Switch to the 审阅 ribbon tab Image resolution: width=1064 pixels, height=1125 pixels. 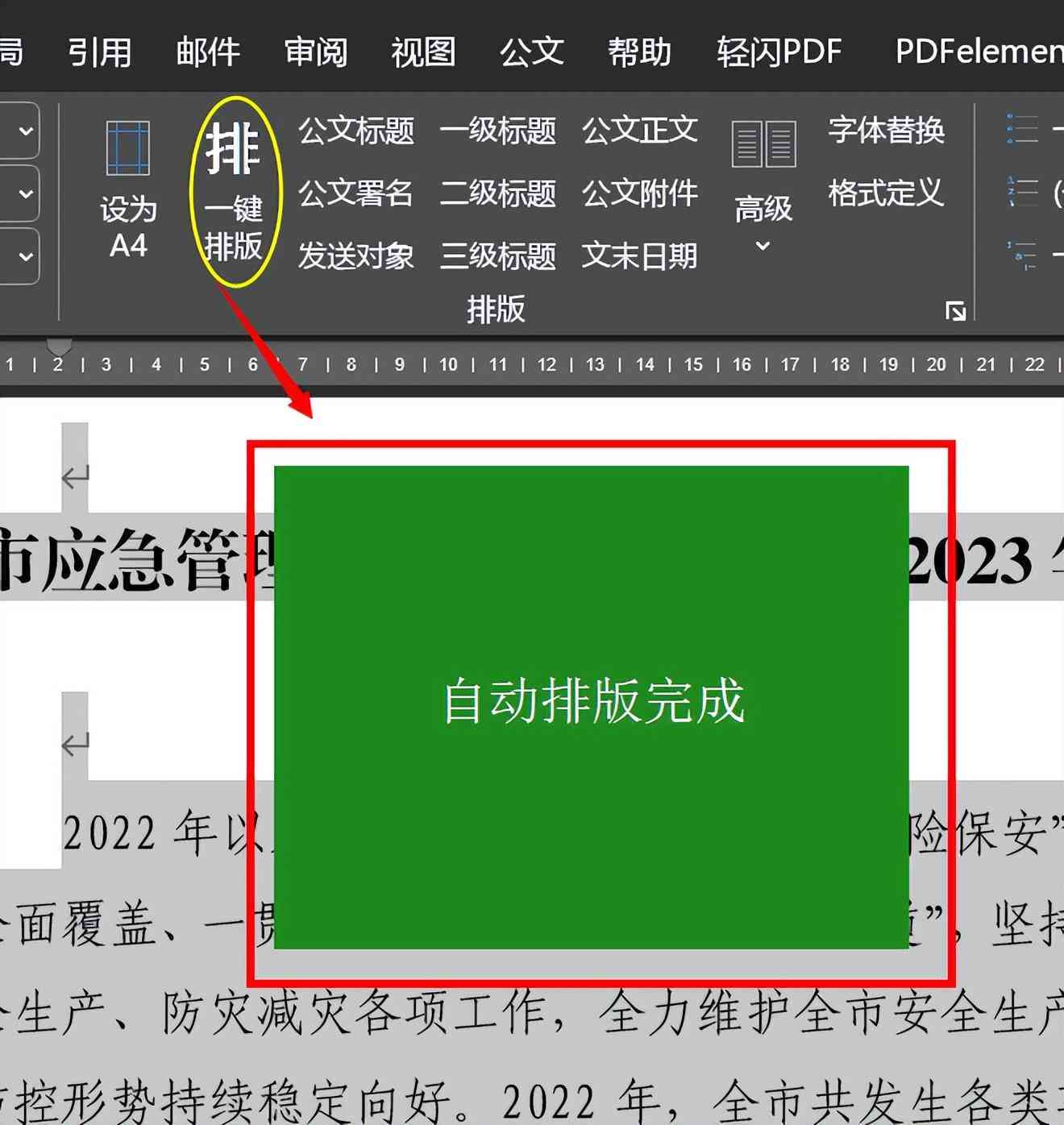coord(316,52)
